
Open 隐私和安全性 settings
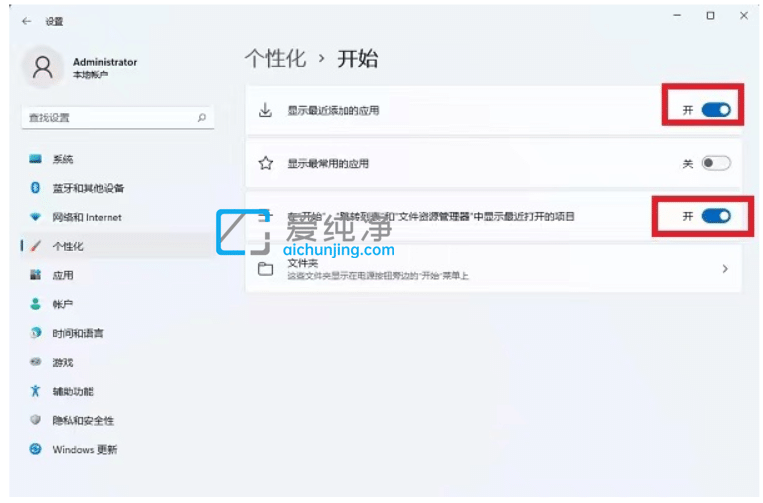tap(117, 420)
